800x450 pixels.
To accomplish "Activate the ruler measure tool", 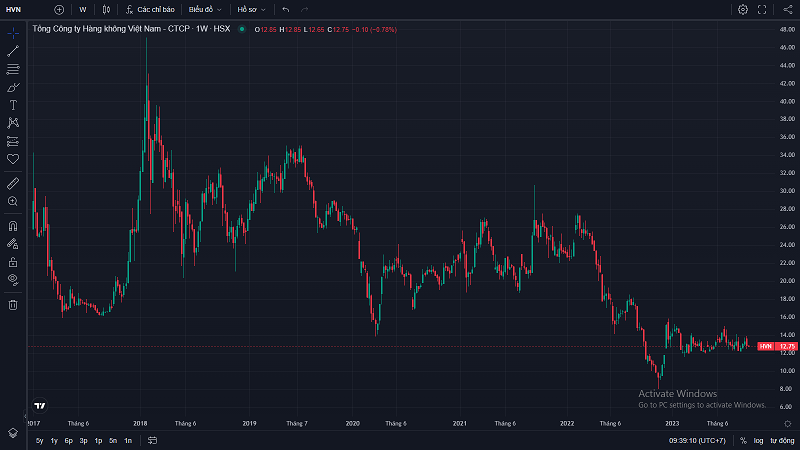I will click(x=13, y=183).
